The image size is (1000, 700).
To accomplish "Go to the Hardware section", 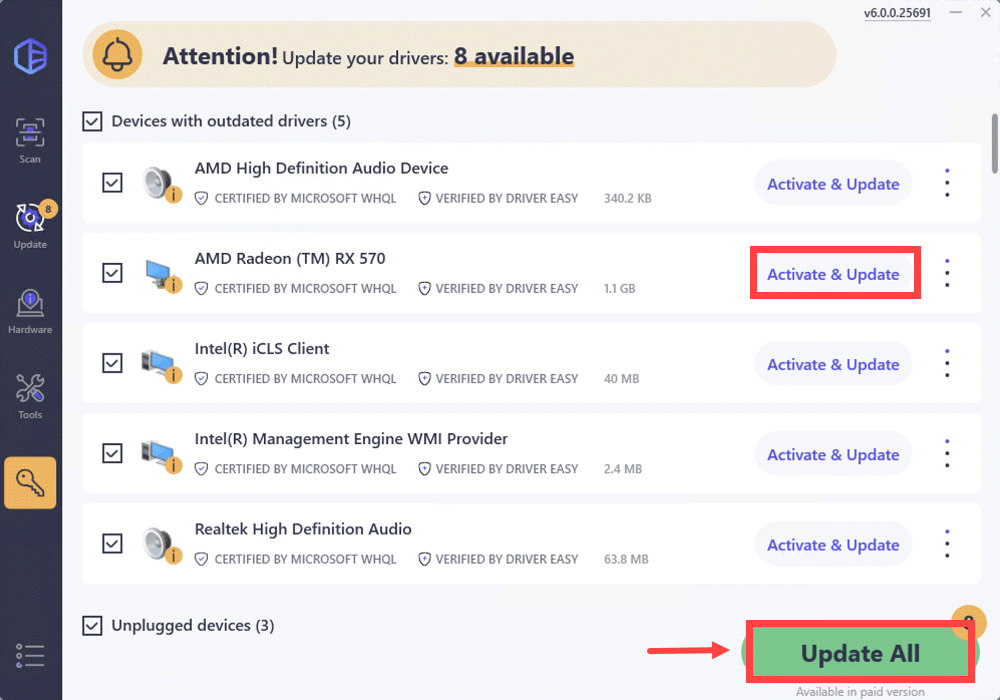I will [x=30, y=312].
